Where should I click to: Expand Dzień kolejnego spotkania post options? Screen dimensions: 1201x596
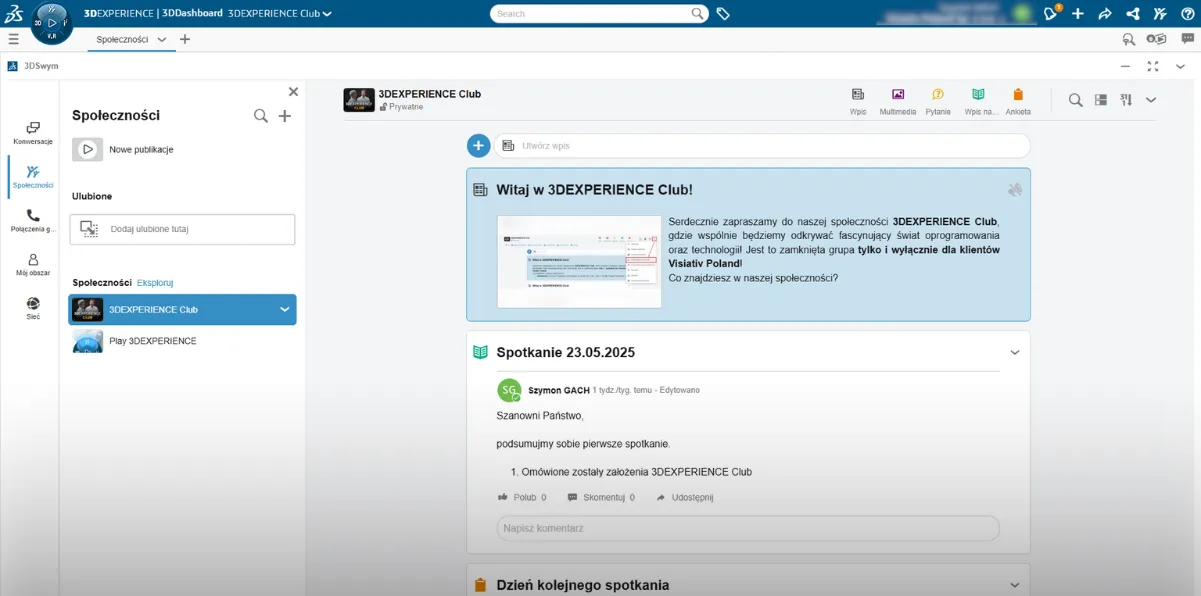1015,585
